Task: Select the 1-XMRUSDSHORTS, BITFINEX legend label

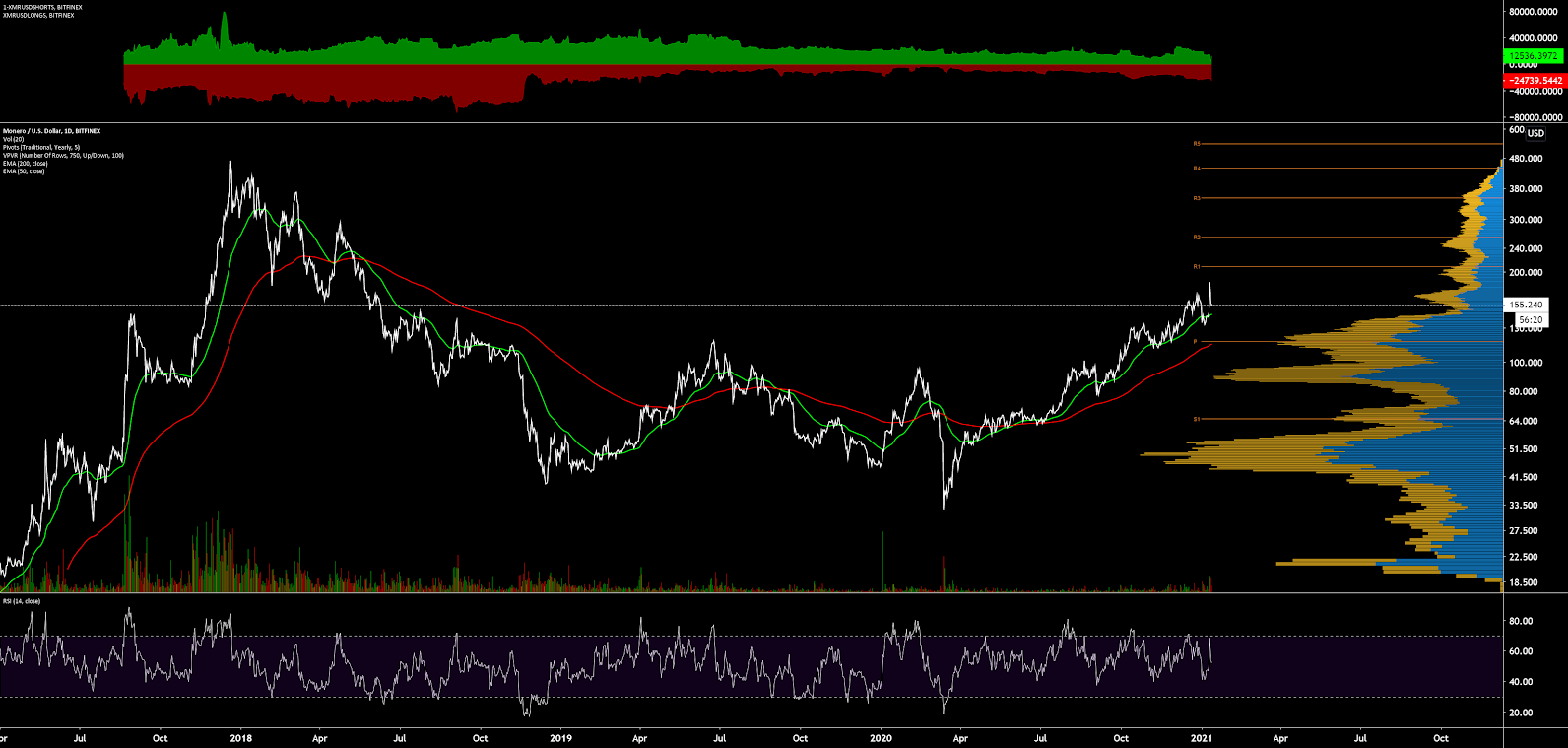Action: tap(42, 7)
